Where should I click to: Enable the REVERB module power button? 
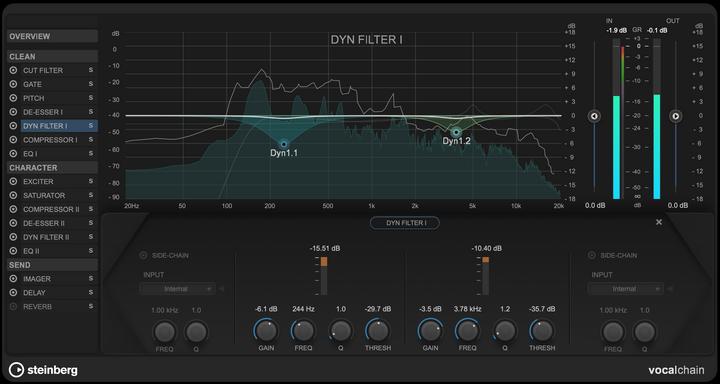(x=13, y=306)
